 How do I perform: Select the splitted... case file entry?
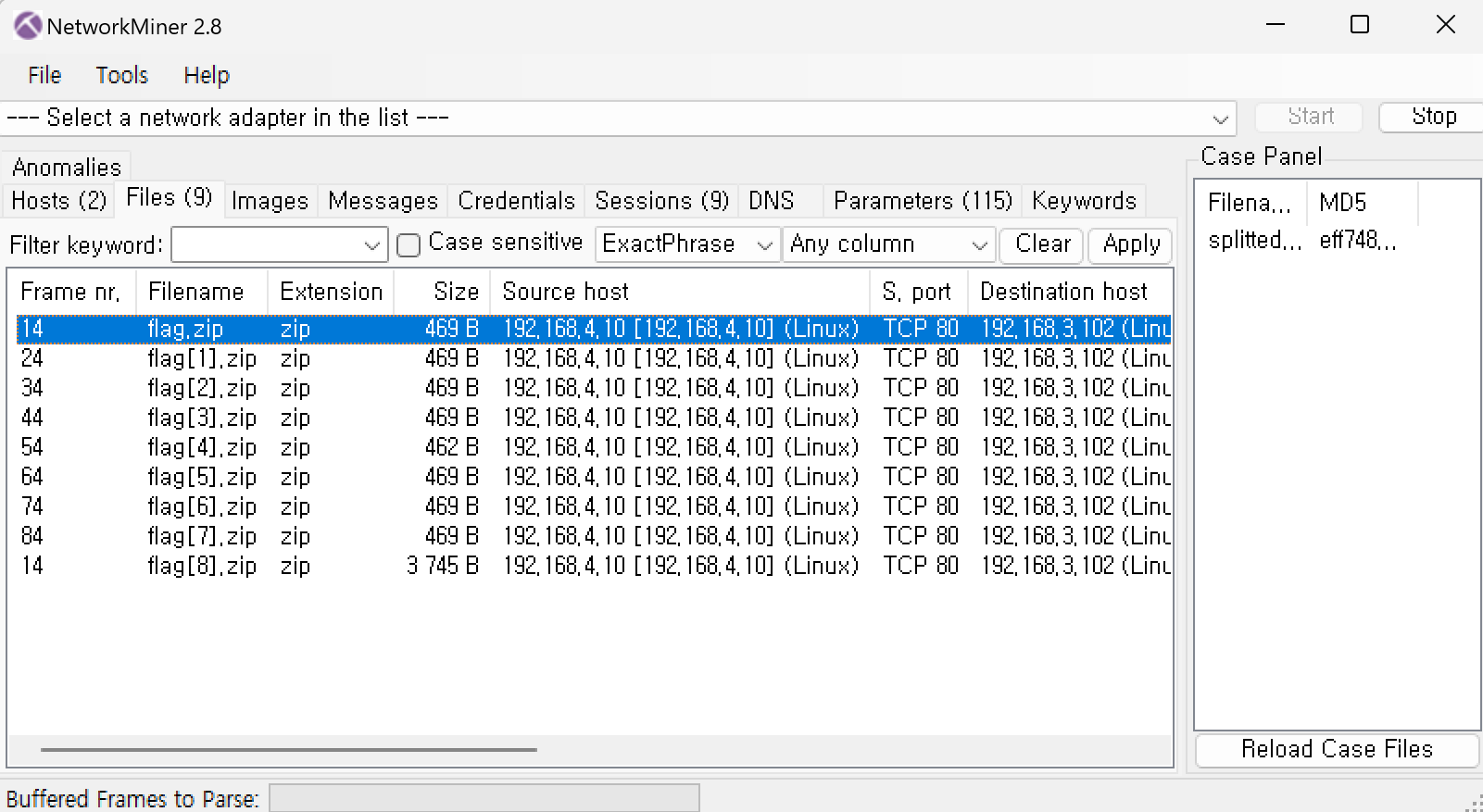pyautogui.click(x=1254, y=241)
